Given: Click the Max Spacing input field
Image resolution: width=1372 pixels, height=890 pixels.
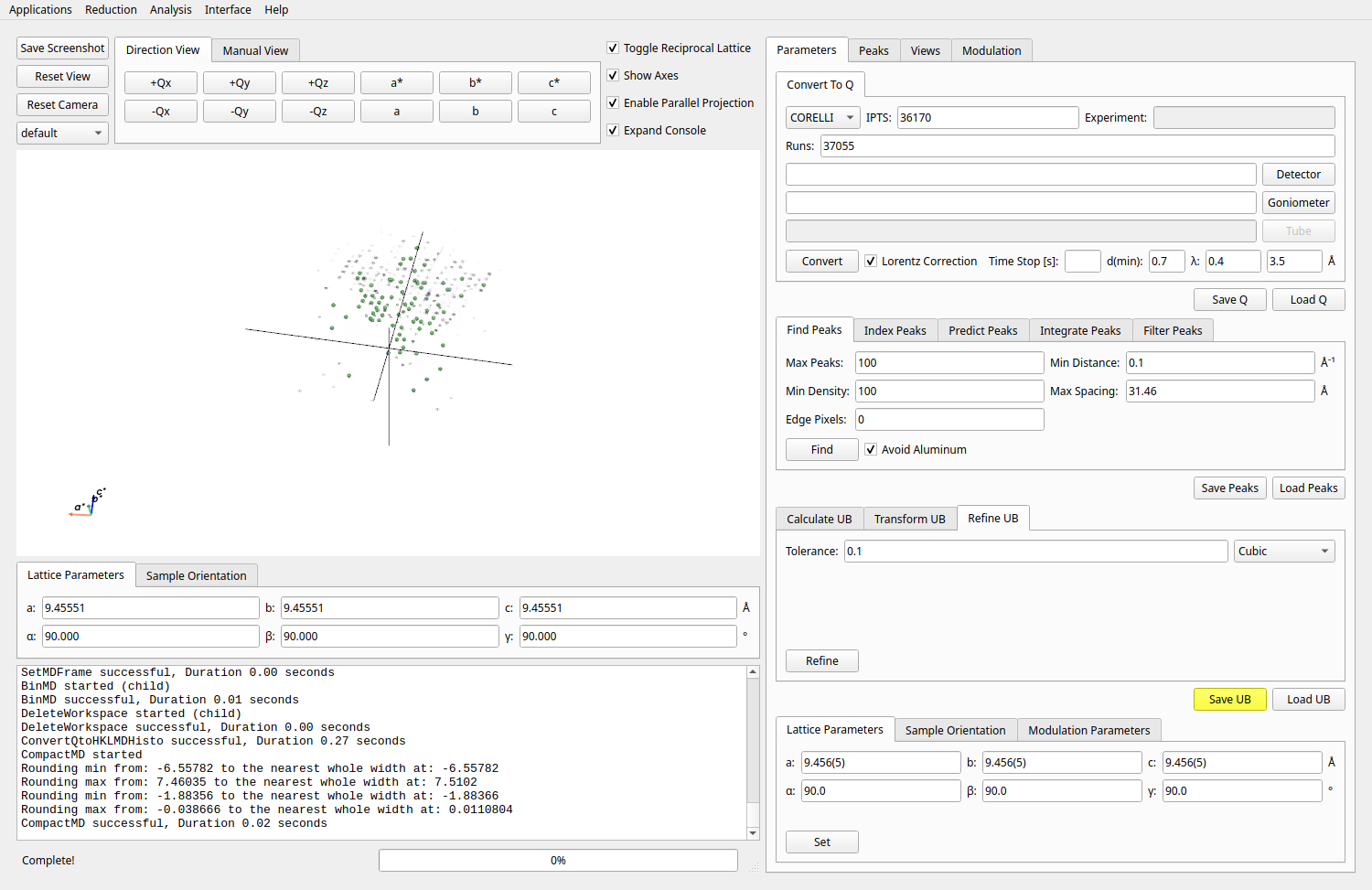Looking at the screenshot, I should tap(1220, 391).
